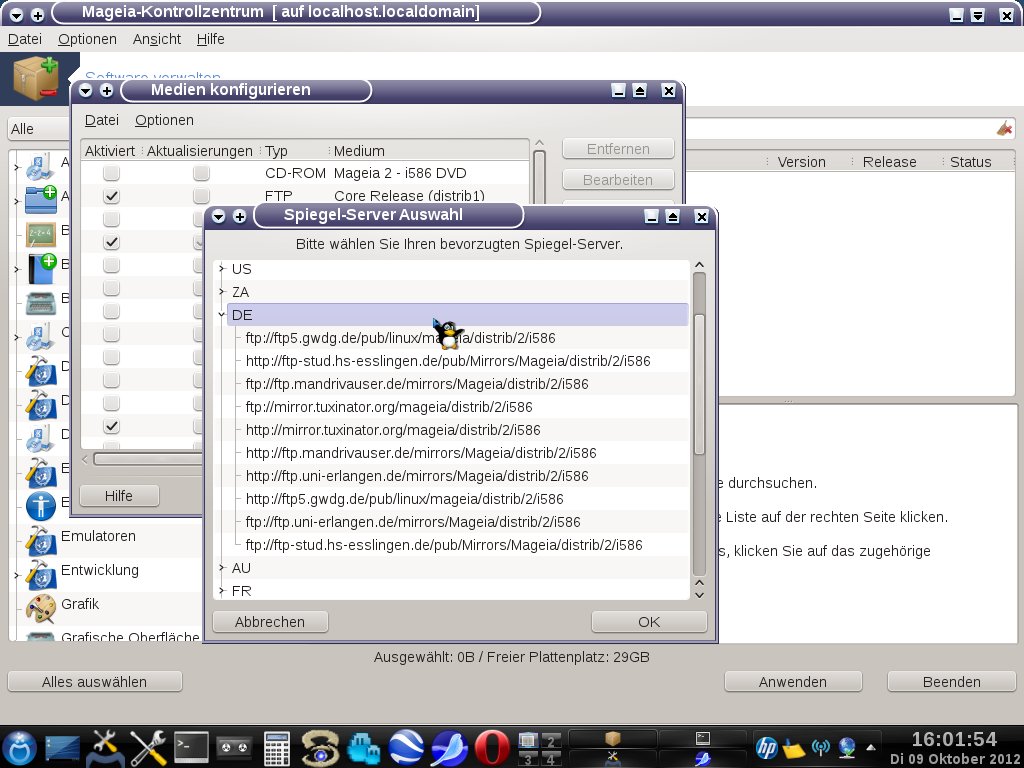The width and height of the screenshot is (1024, 768).
Task: Click the scroll-down arrow of mirror list
Action: coord(699,594)
